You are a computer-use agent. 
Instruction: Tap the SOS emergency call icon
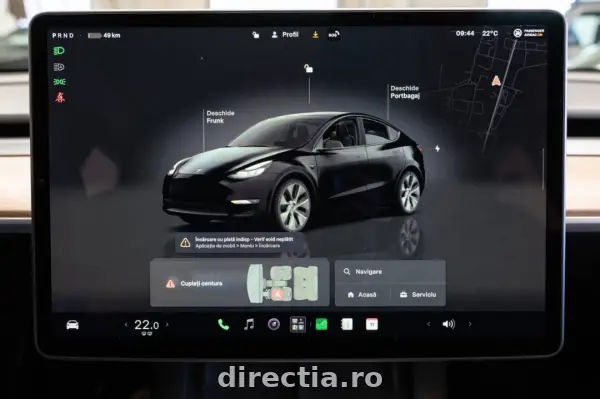tap(334, 35)
